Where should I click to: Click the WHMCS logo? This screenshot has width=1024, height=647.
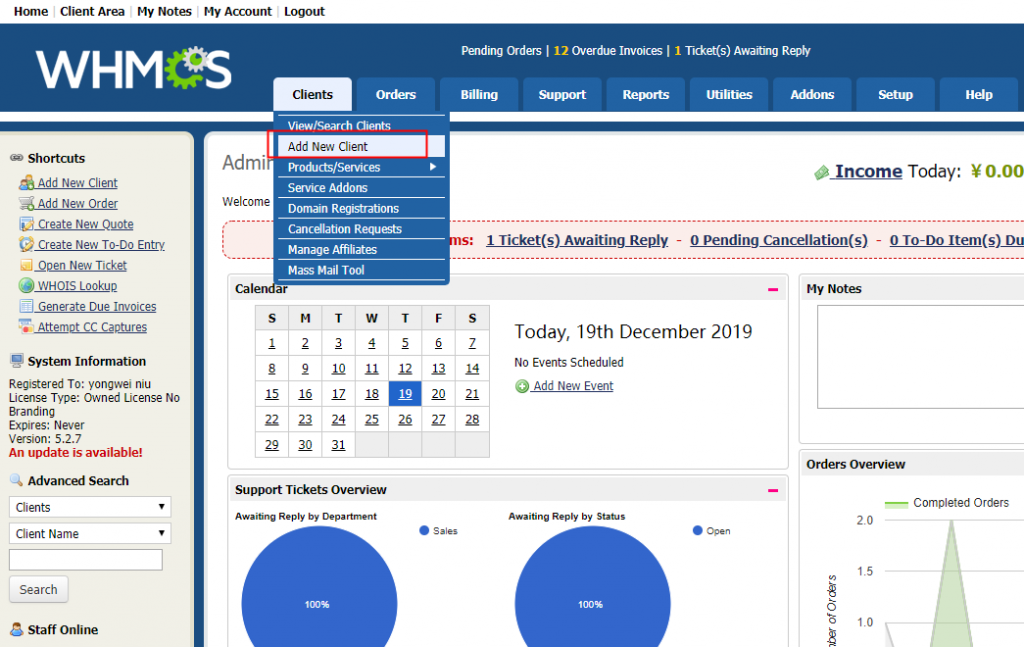click(x=134, y=69)
